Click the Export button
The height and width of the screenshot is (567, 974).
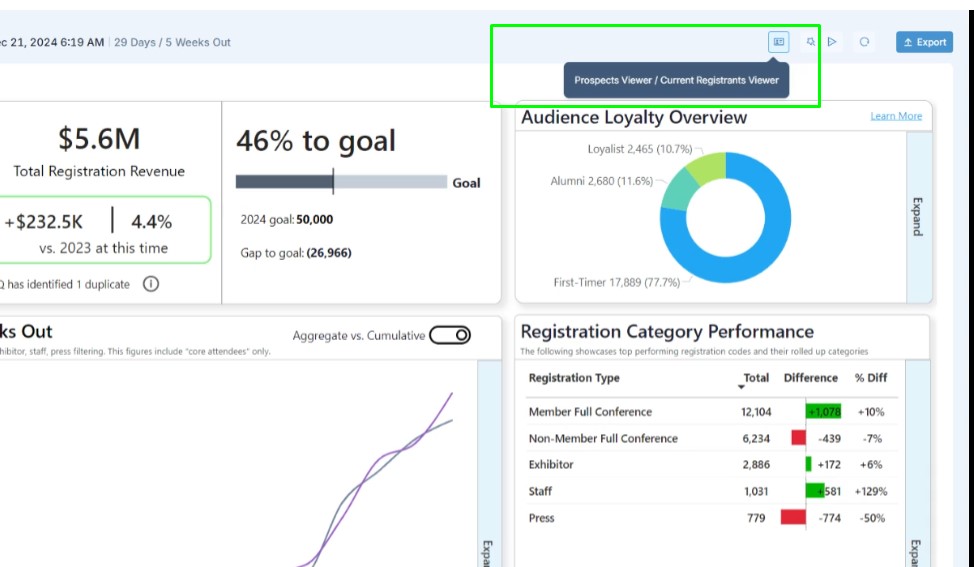coord(924,42)
